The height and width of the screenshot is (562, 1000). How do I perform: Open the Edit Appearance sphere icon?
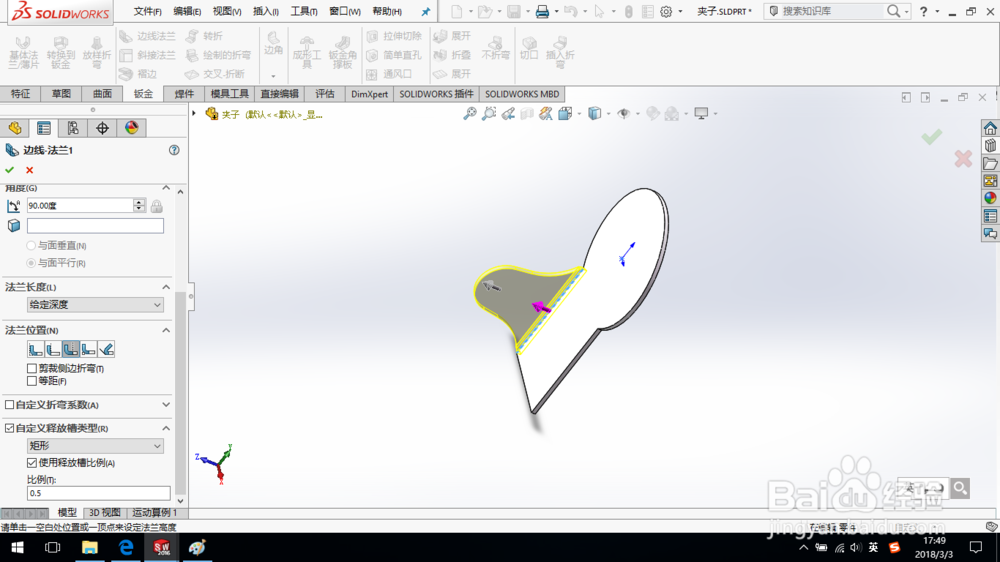(652, 114)
